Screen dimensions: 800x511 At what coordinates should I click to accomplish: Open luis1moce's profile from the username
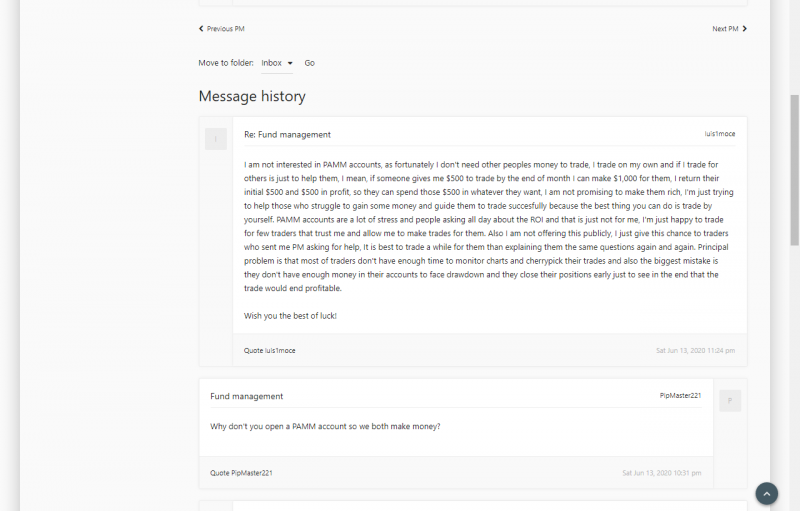tap(719, 134)
